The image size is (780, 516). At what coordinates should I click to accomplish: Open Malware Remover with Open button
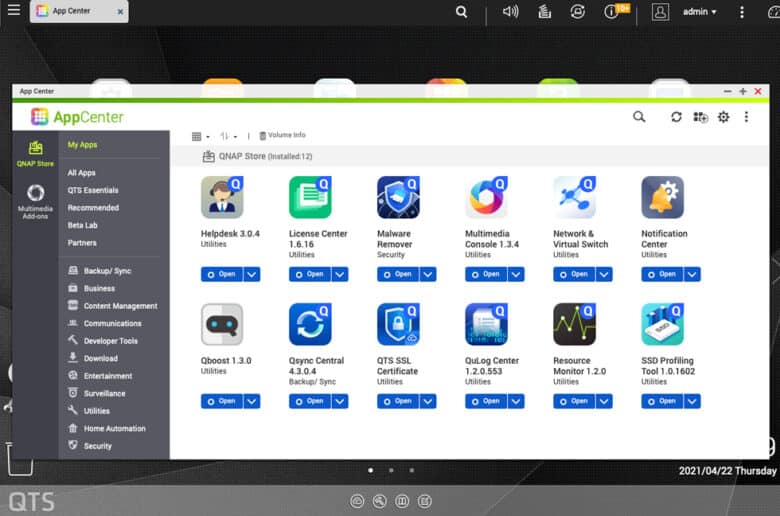[x=398, y=274]
